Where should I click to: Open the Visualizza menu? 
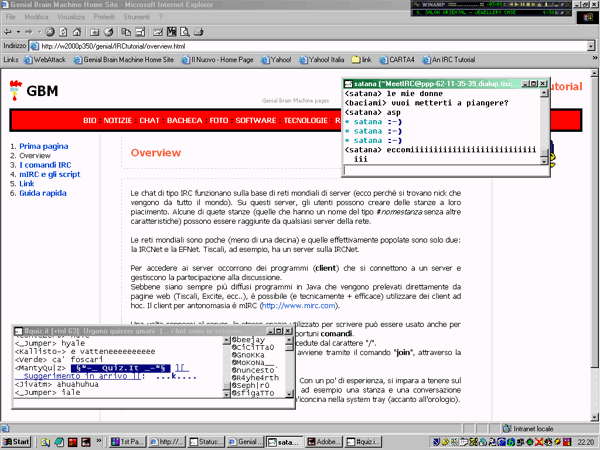click(x=71, y=17)
